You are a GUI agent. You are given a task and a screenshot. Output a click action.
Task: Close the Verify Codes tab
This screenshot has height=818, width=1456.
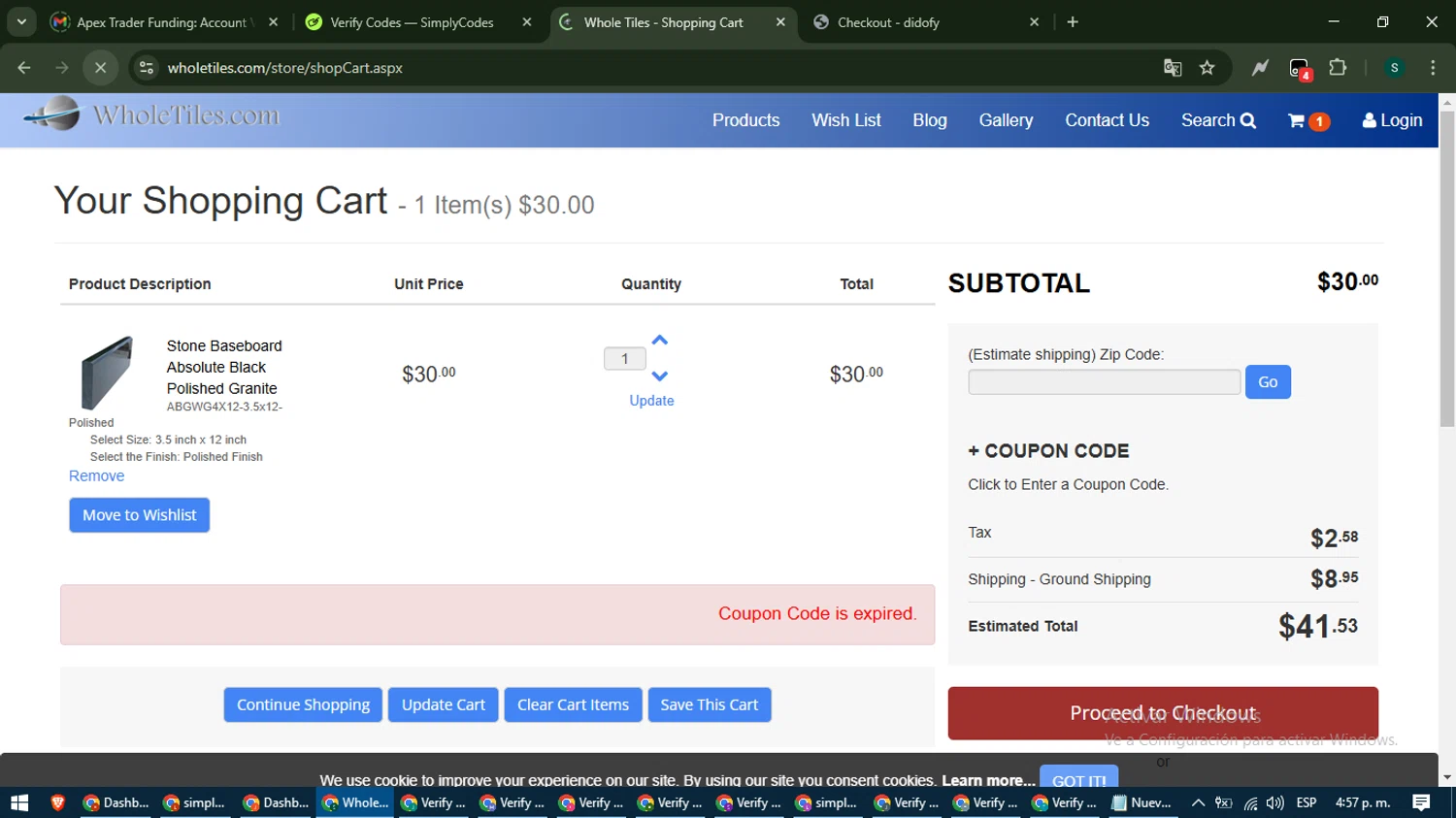527,22
